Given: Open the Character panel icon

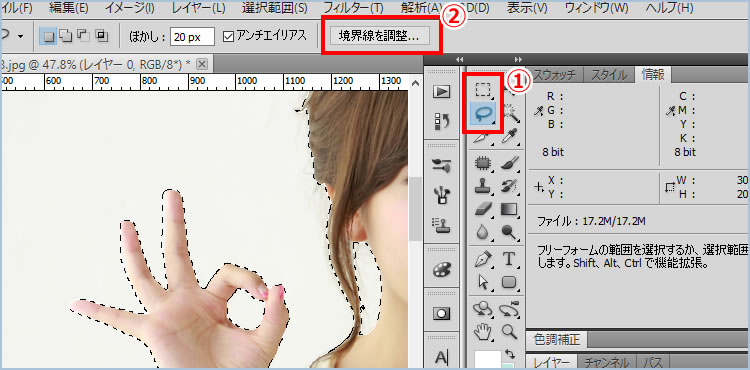Looking at the screenshot, I should [x=441, y=358].
